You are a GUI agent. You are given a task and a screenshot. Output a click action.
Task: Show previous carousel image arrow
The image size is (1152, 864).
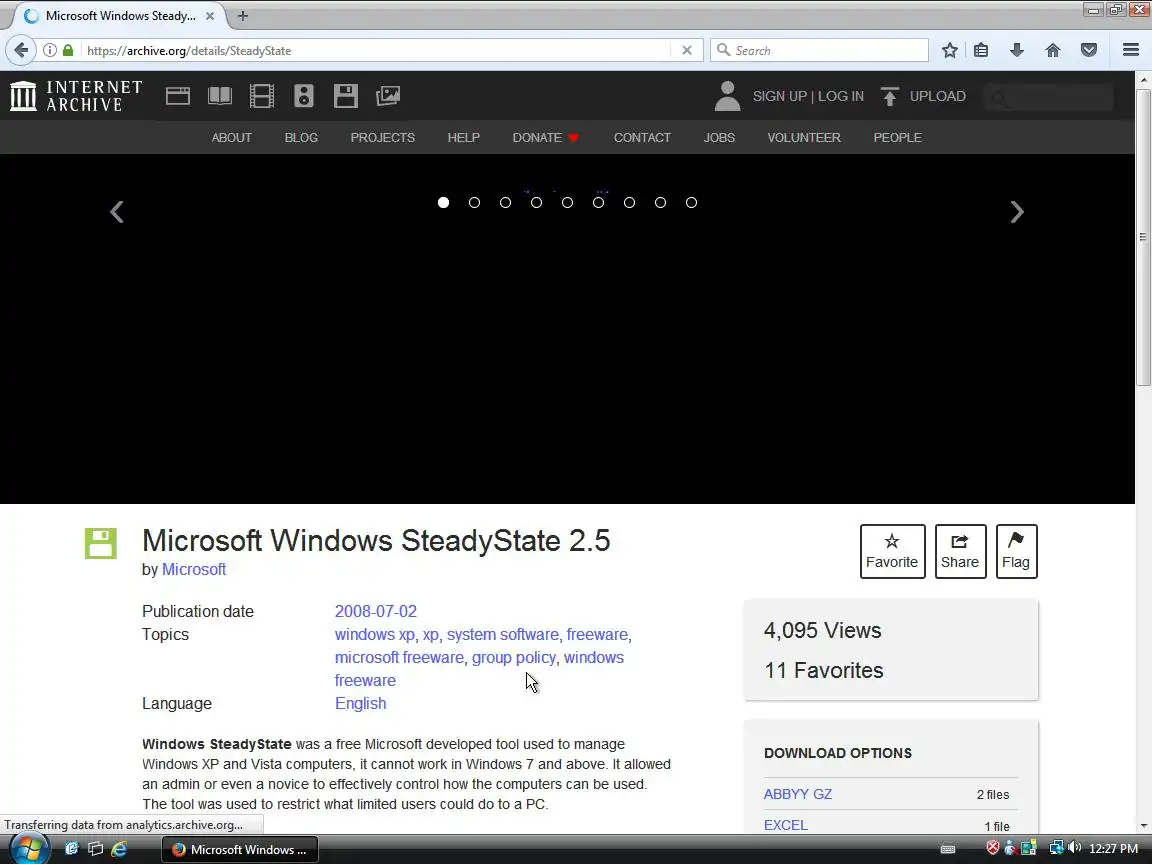pyautogui.click(x=117, y=212)
